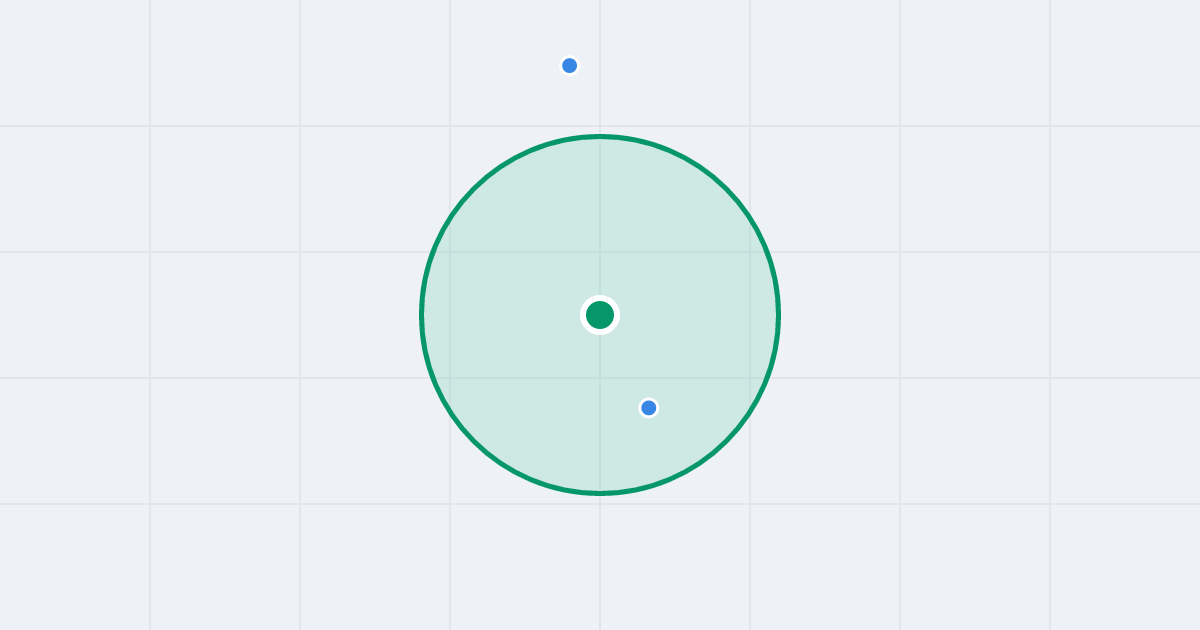Select the blue dot above the green circle

pos(570,66)
